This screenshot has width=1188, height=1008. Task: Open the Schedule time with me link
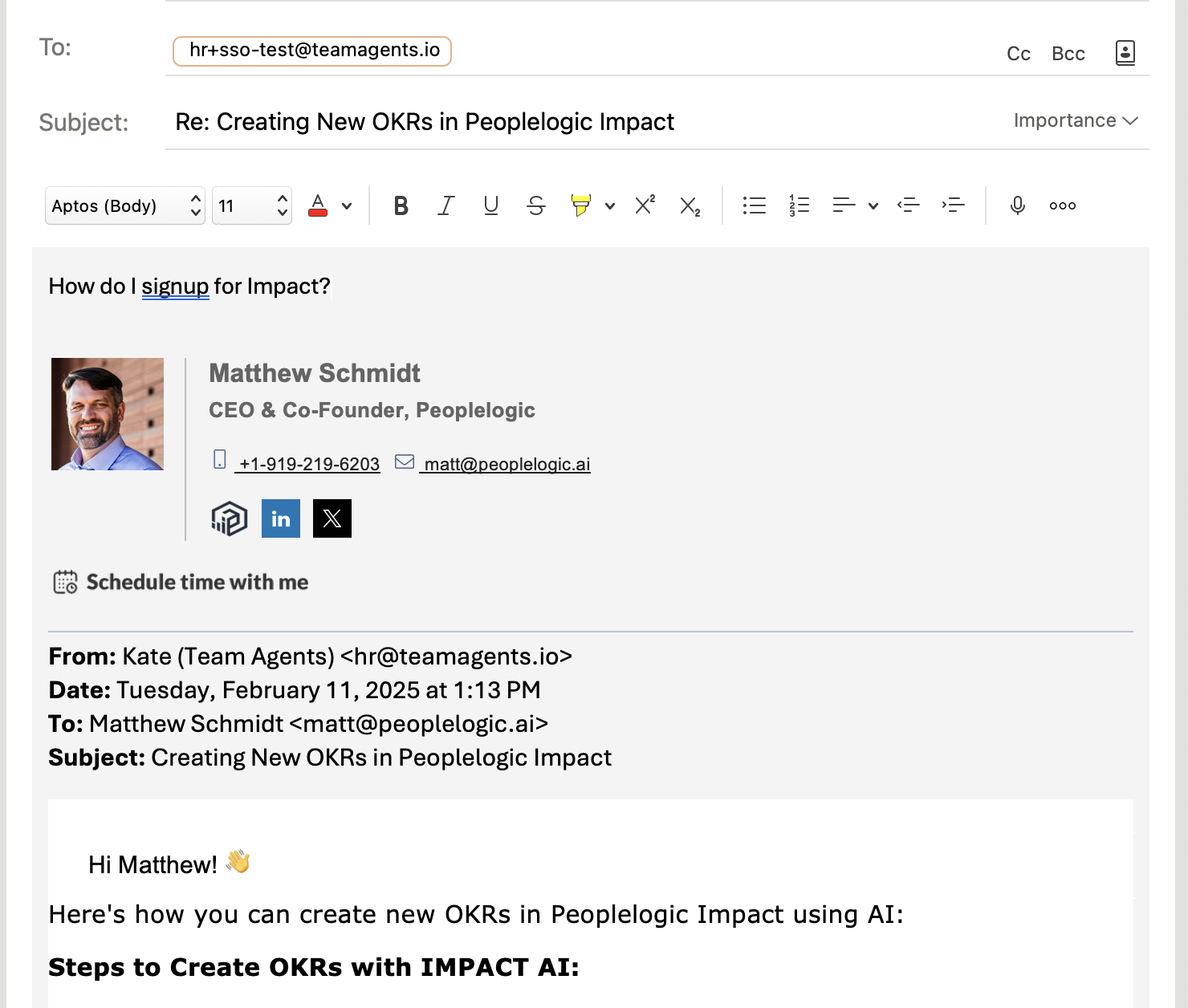click(197, 582)
